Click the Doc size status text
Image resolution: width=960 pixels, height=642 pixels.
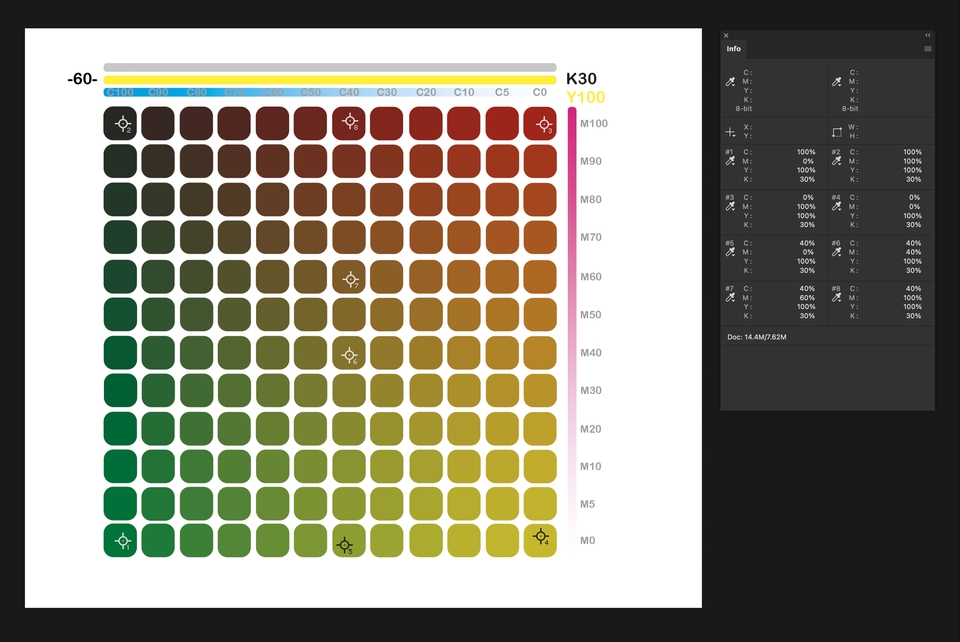757,337
